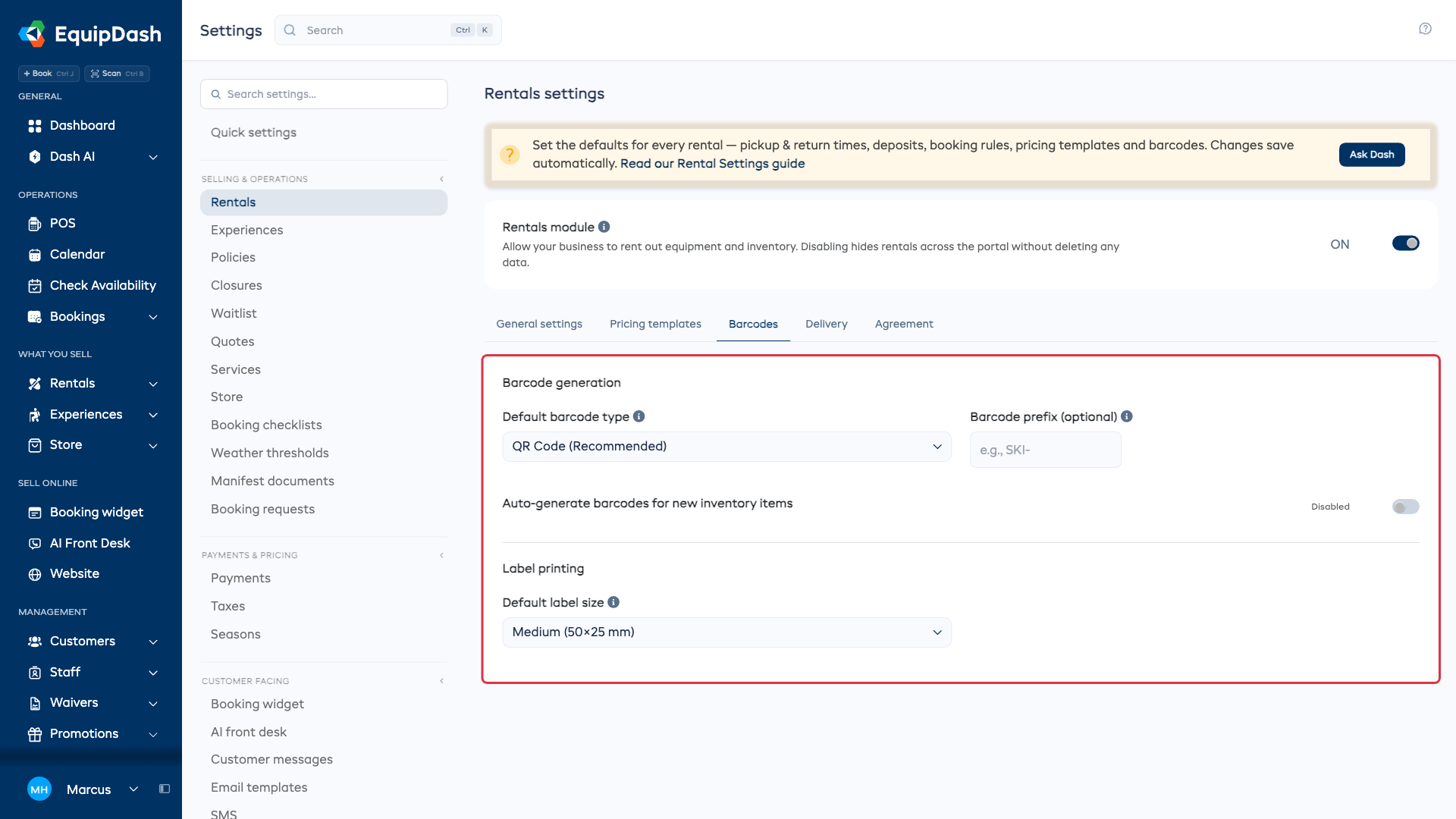Image resolution: width=1456 pixels, height=819 pixels.
Task: Click the Check Availability icon
Action: coord(35,286)
